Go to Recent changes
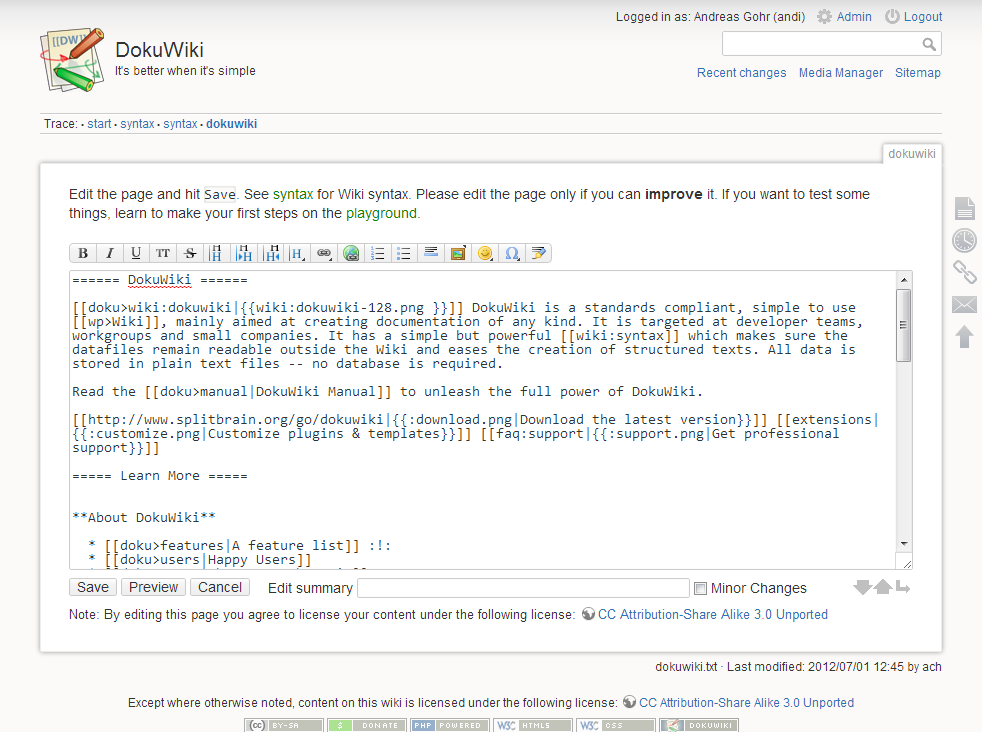This screenshot has width=982, height=732. coord(741,73)
